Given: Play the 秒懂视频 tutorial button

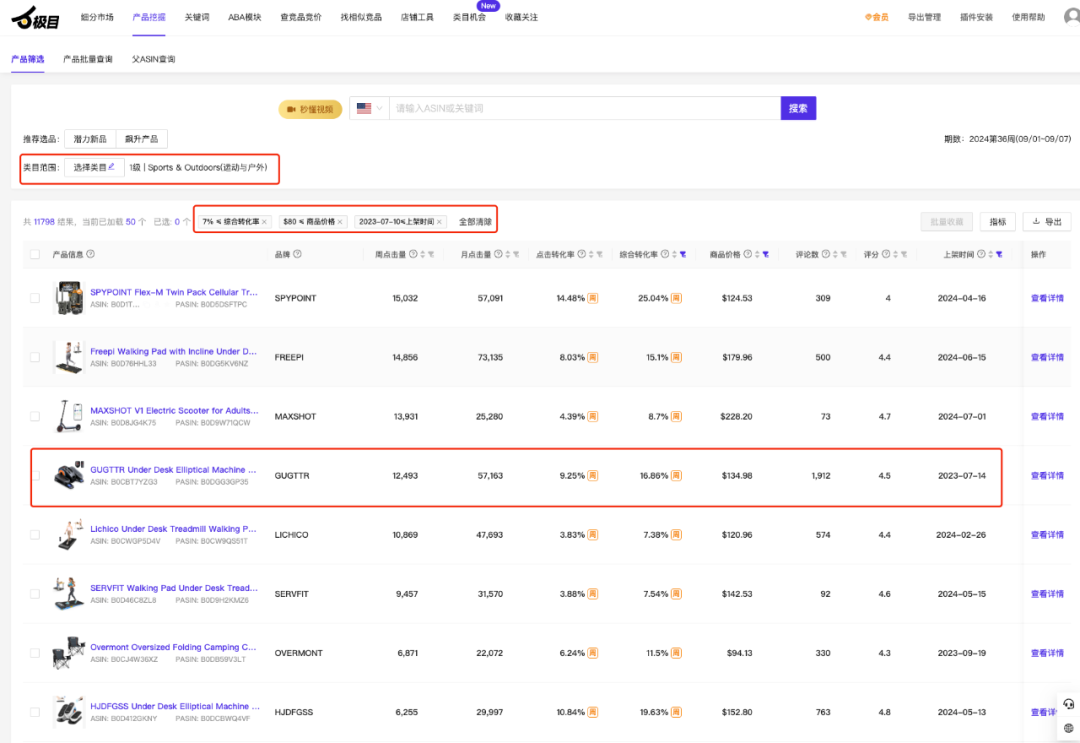Looking at the screenshot, I should tap(310, 109).
